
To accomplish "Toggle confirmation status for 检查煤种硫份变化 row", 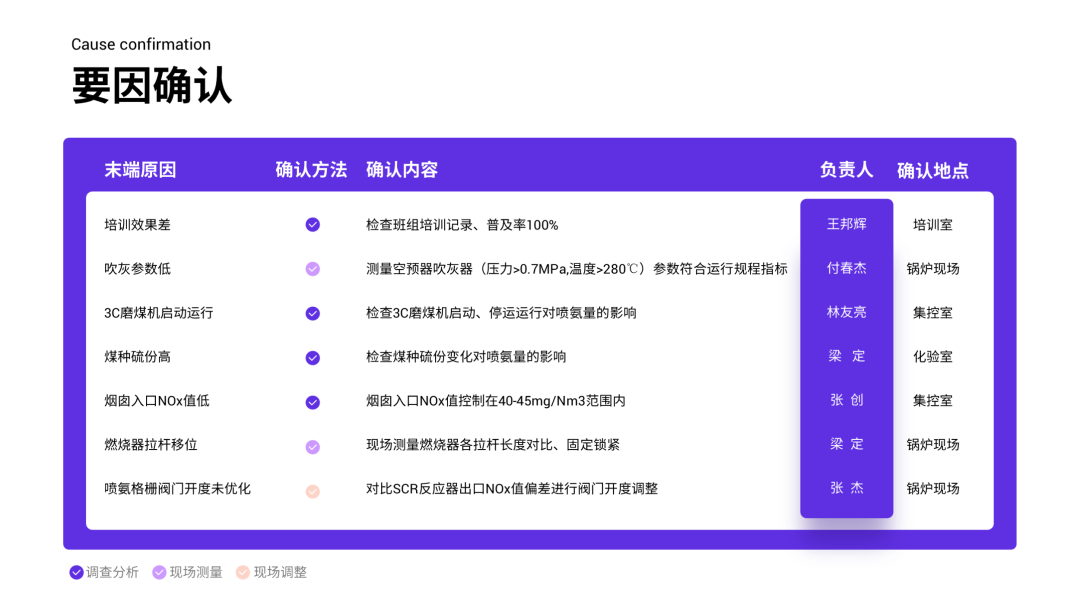I will click(x=312, y=356).
